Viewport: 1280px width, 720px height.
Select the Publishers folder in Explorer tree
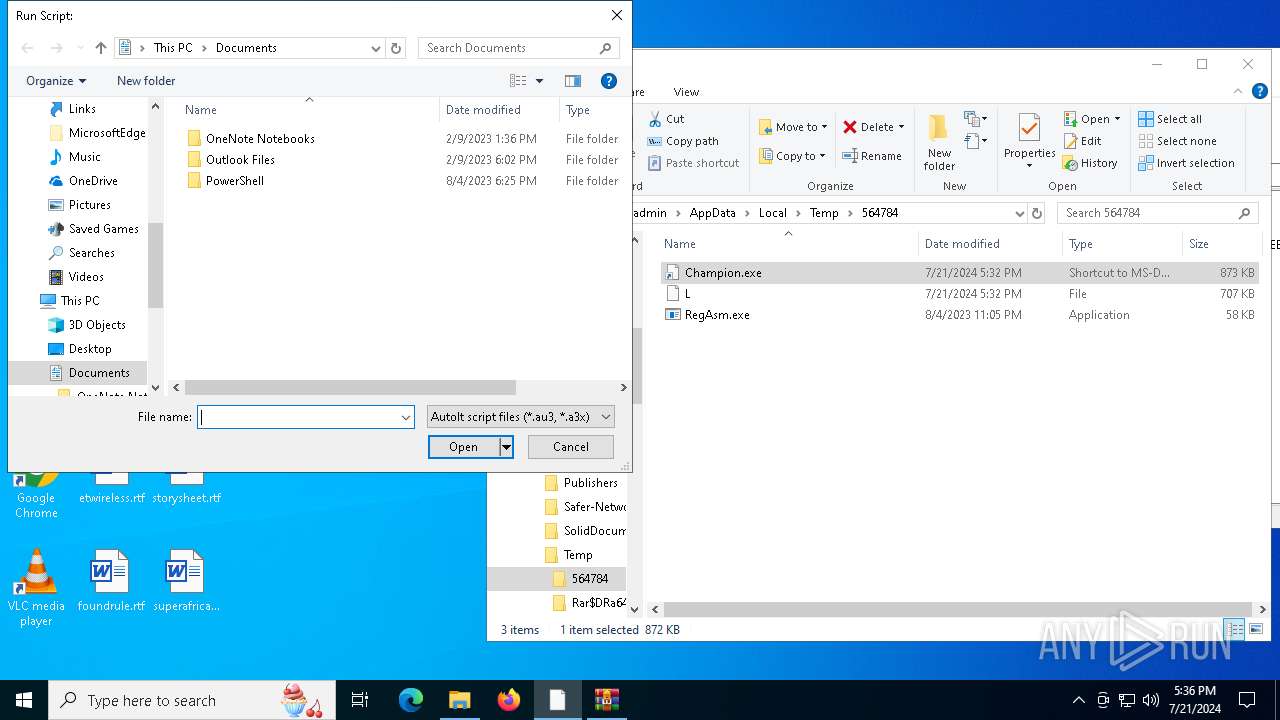point(590,483)
